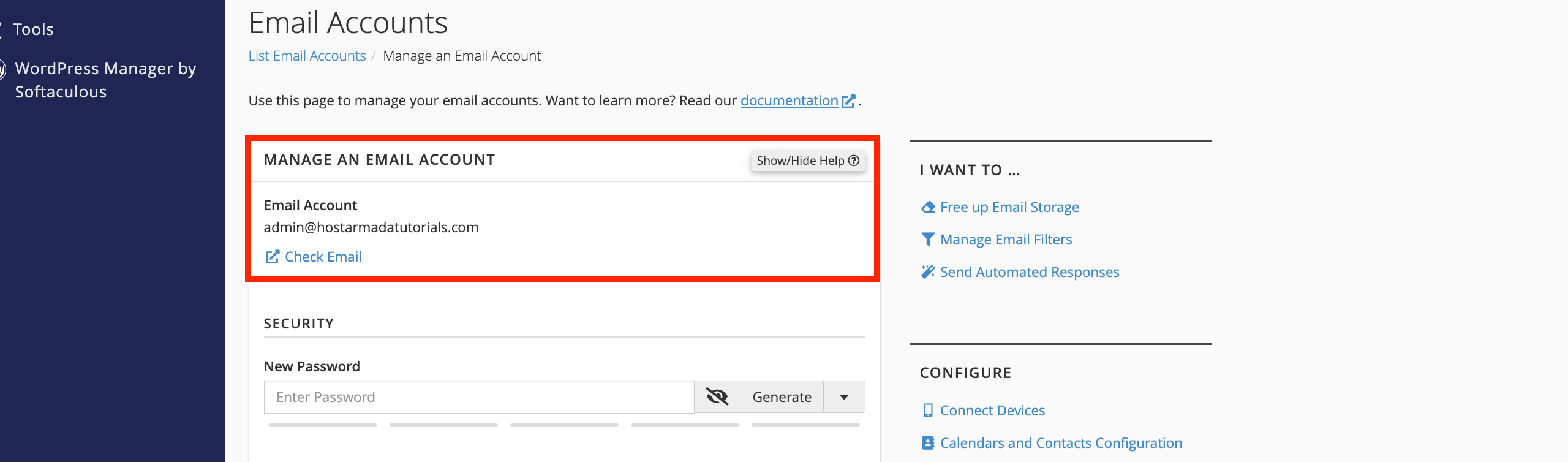Open Connect Devices

(x=992, y=411)
